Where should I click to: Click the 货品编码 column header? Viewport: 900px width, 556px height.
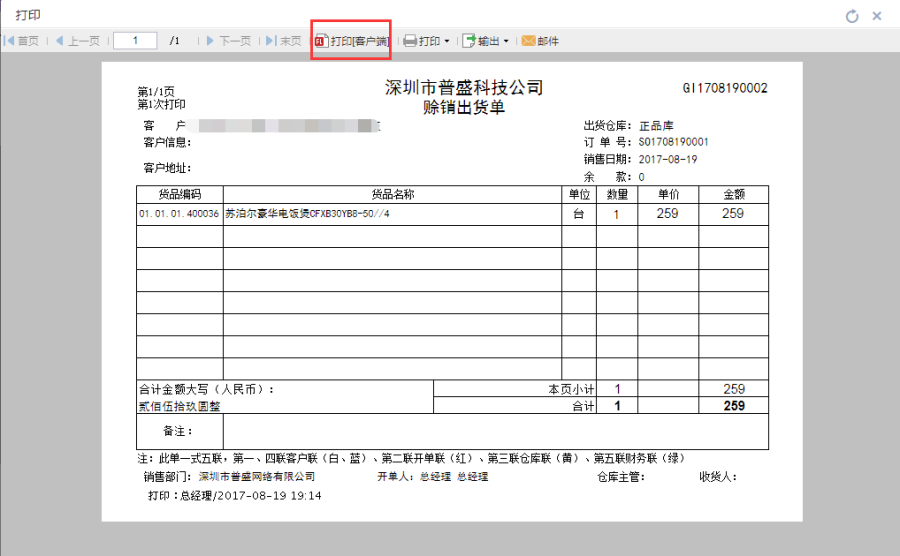click(x=180, y=194)
